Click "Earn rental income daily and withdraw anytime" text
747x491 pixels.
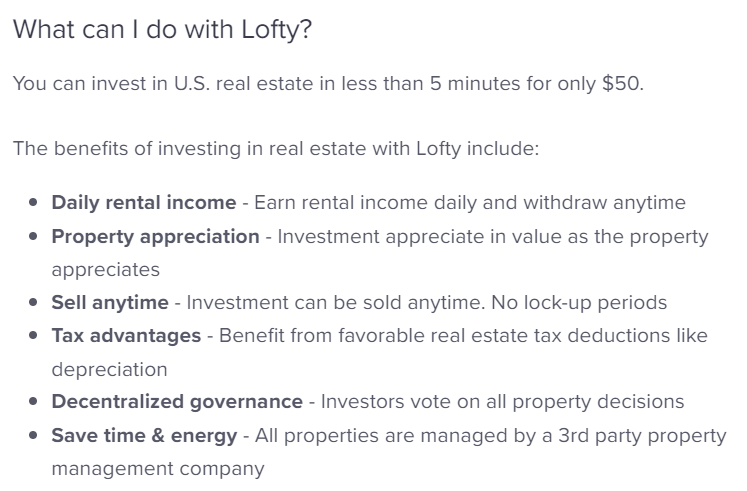click(470, 203)
